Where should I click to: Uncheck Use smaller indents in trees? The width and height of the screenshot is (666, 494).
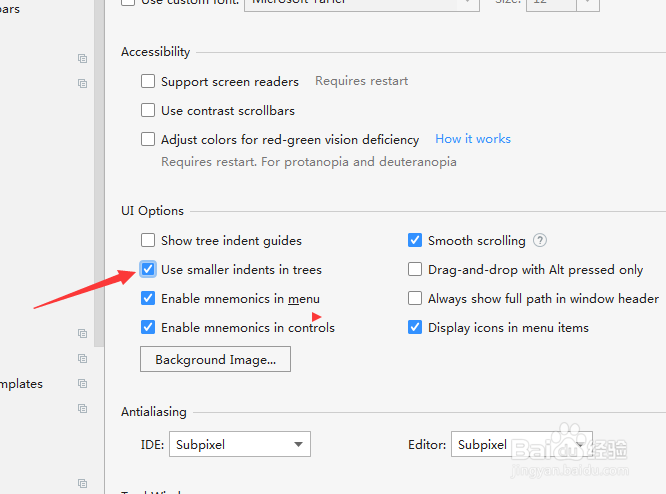click(148, 269)
